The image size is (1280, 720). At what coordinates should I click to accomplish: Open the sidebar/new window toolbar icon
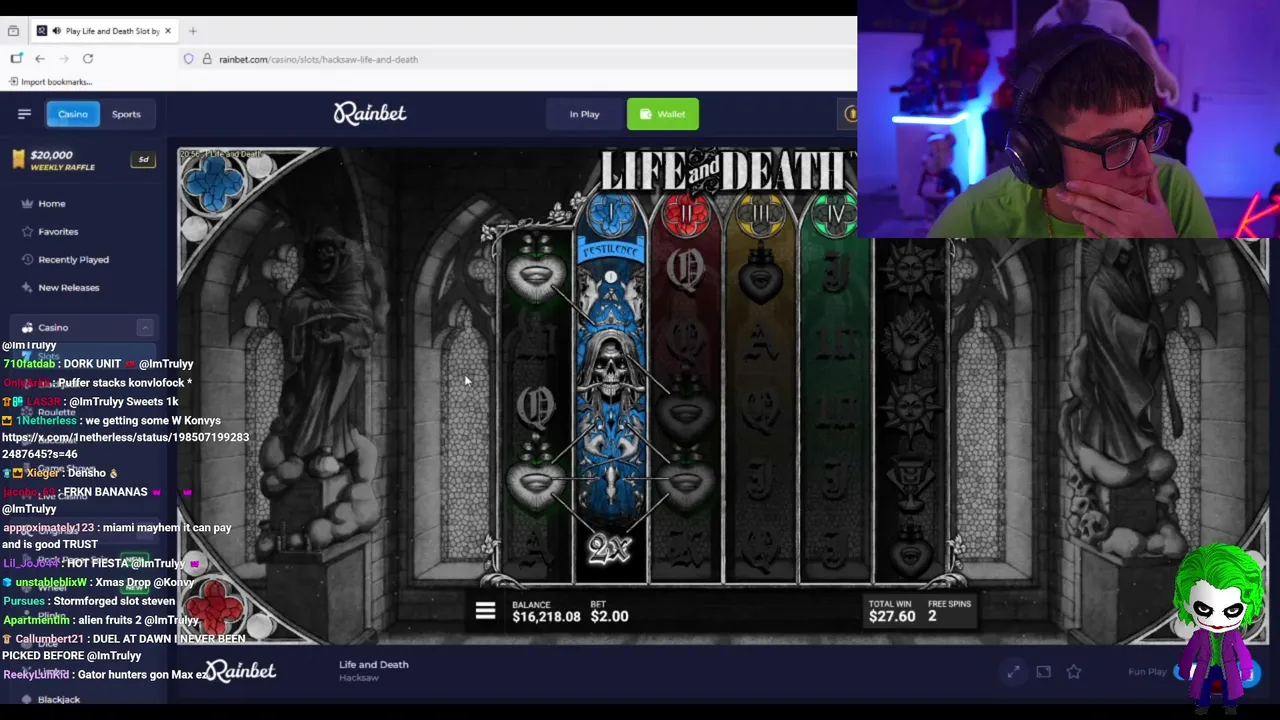pyautogui.click(x=16, y=59)
